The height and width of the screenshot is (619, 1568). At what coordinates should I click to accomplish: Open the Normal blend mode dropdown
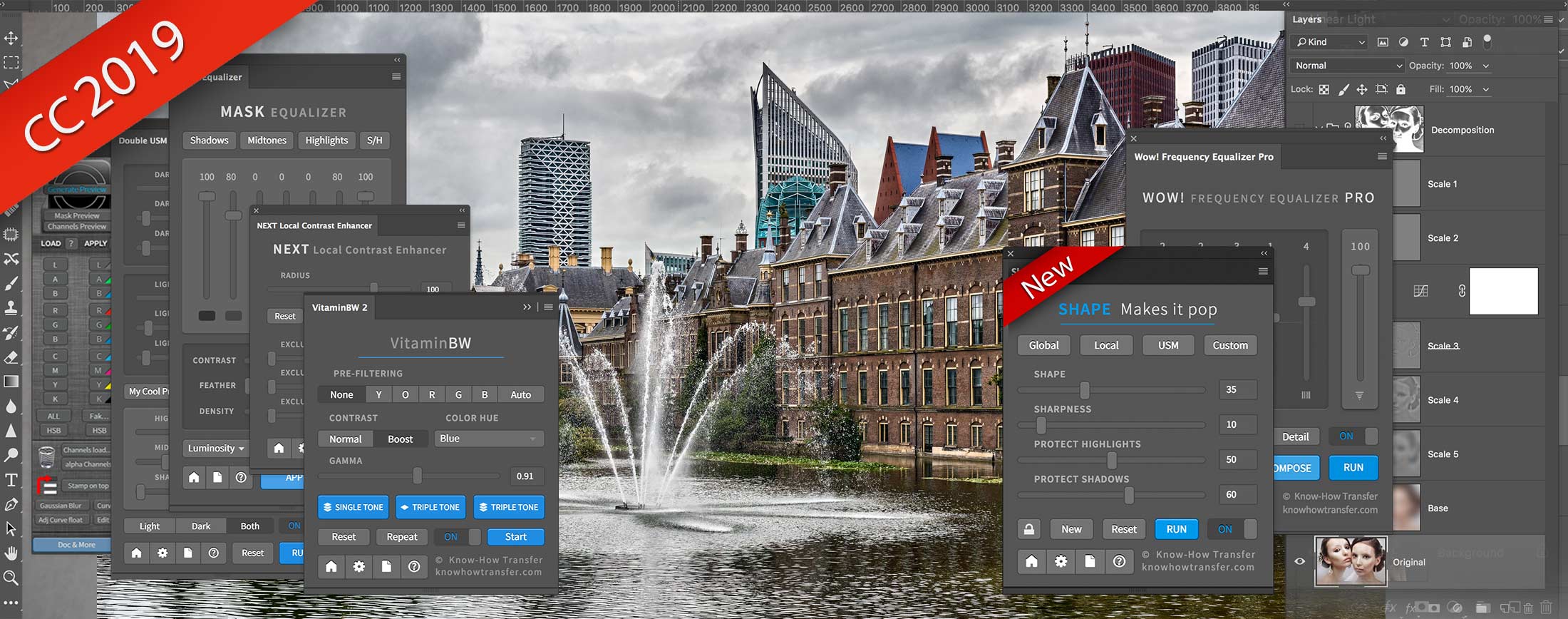[1348, 66]
